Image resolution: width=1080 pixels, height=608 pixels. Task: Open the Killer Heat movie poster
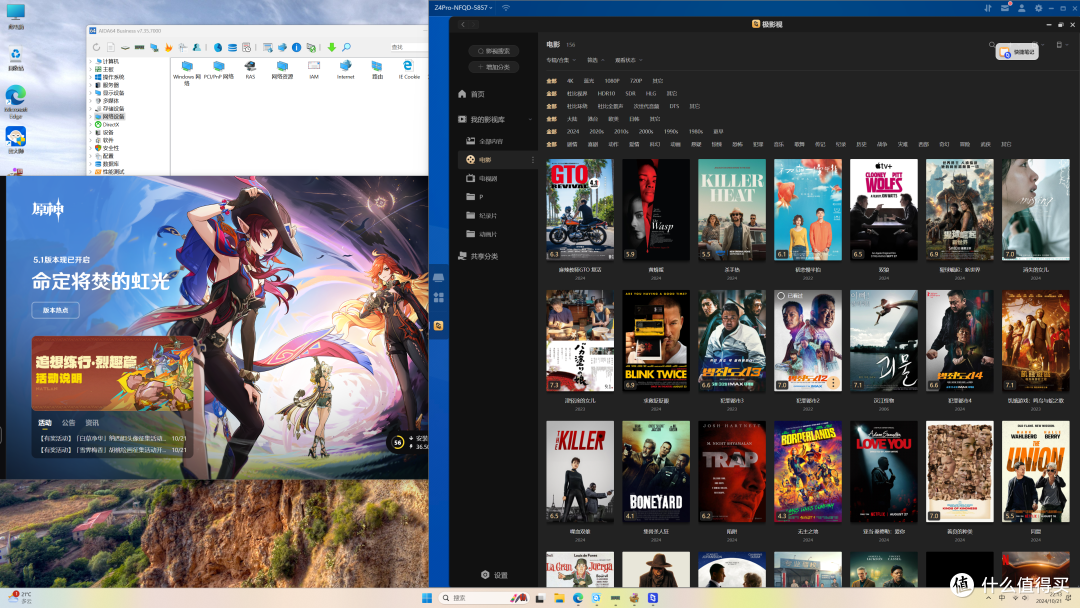tap(731, 209)
